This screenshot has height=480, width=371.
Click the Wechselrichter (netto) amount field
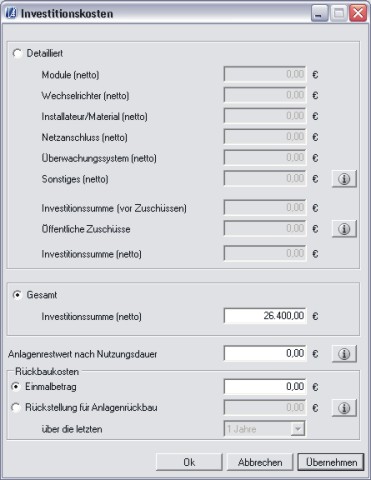(265, 95)
